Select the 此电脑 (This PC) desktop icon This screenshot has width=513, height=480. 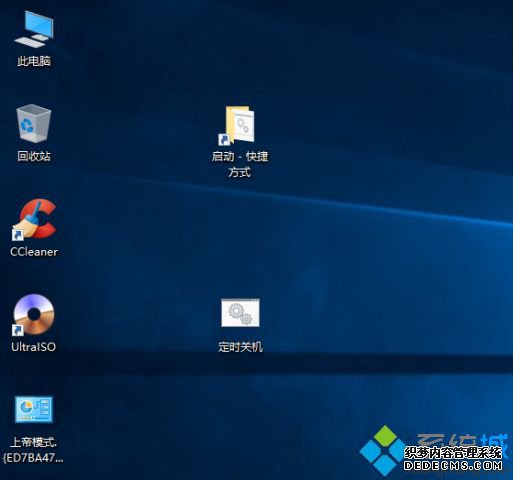(34, 29)
